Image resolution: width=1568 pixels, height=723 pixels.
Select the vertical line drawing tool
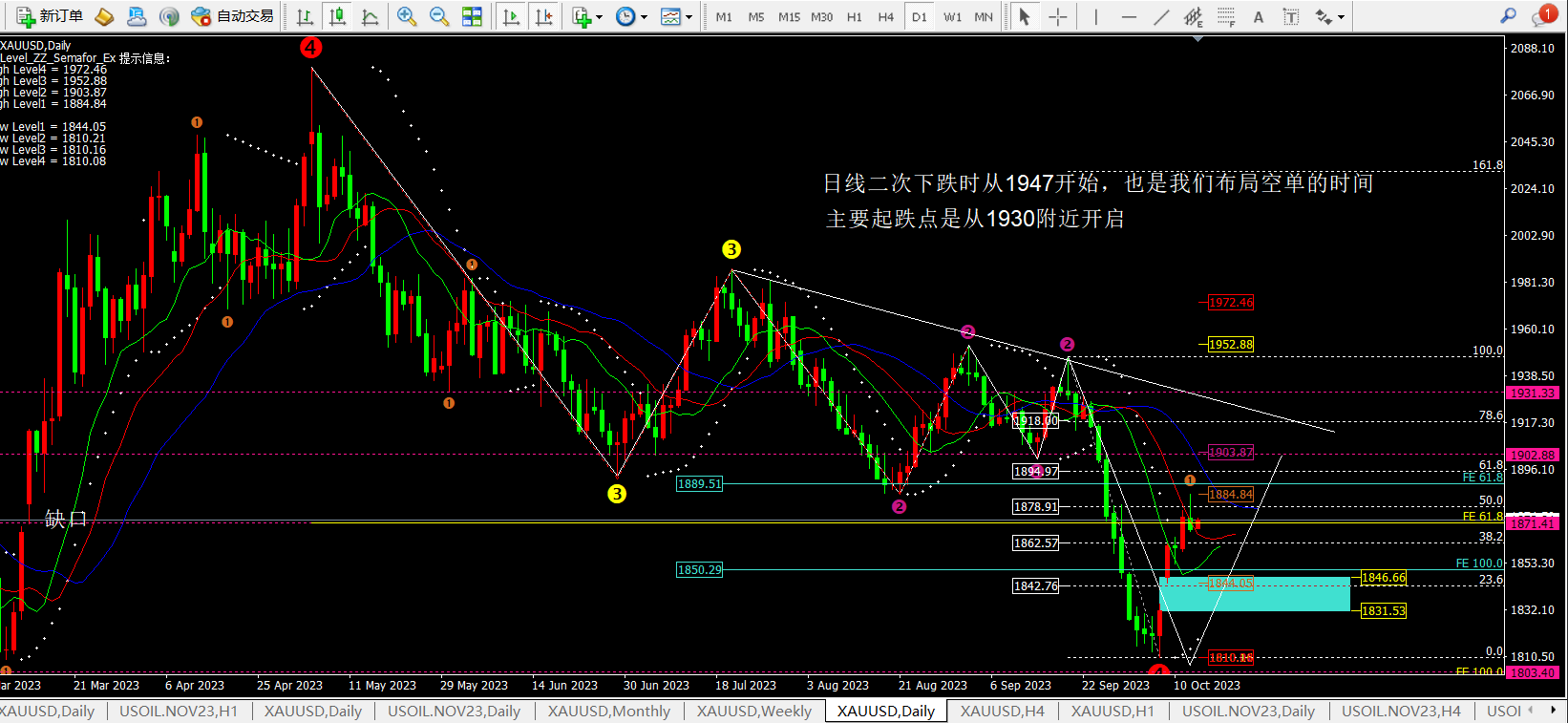tap(1095, 16)
